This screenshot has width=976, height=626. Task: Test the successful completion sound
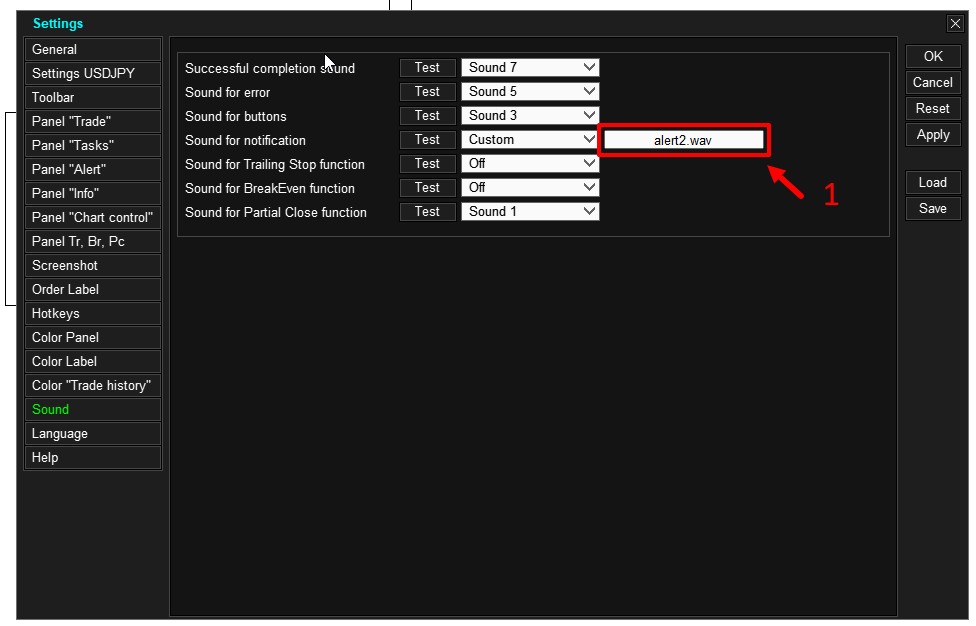coord(428,67)
